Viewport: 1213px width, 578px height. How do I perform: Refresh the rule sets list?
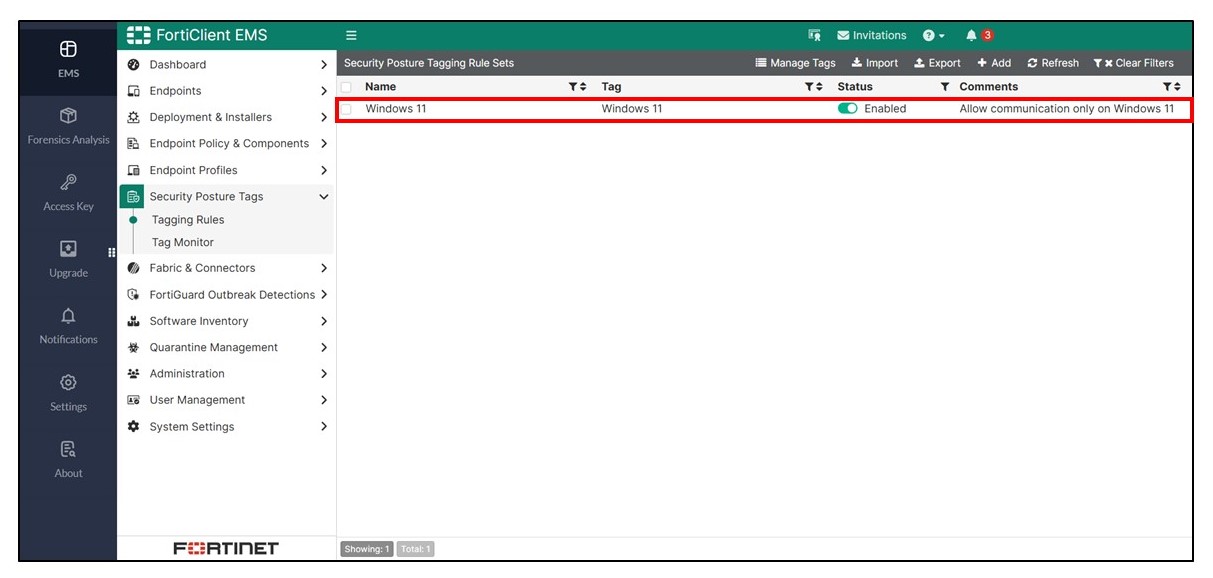click(1053, 63)
